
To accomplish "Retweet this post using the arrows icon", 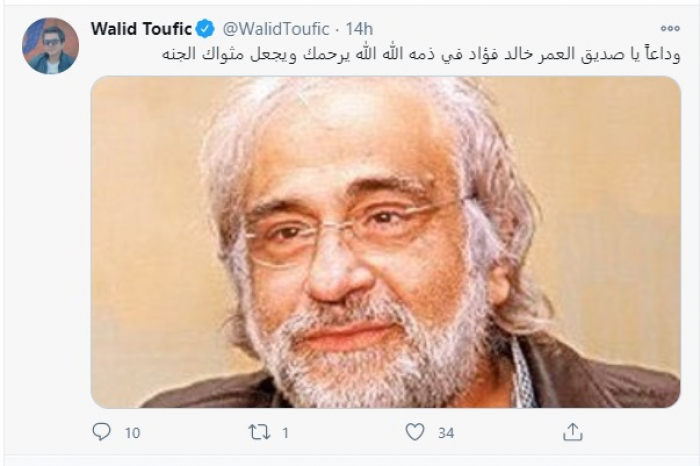I will (x=259, y=432).
